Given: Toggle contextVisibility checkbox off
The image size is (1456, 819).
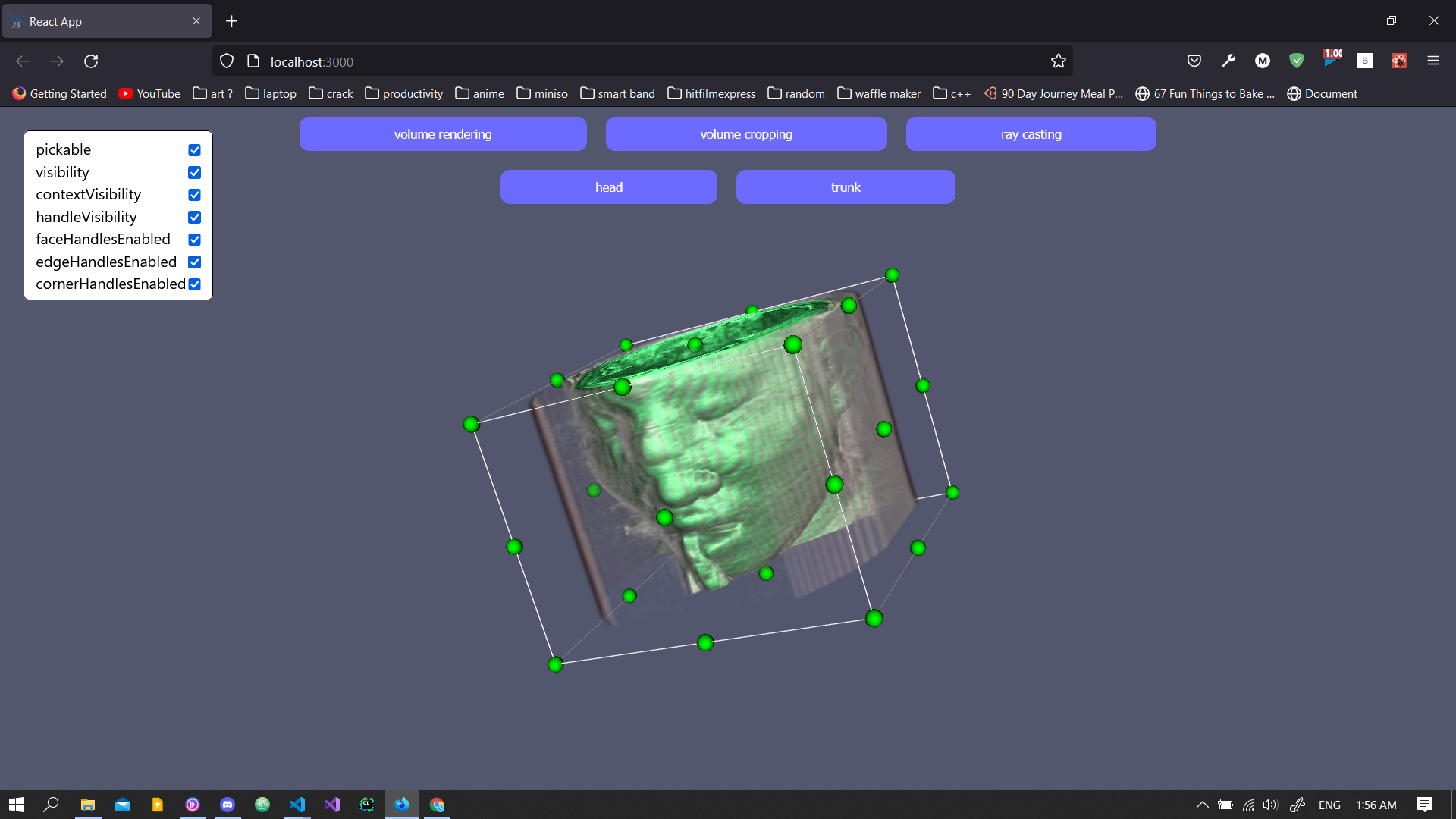Looking at the screenshot, I should tap(194, 195).
